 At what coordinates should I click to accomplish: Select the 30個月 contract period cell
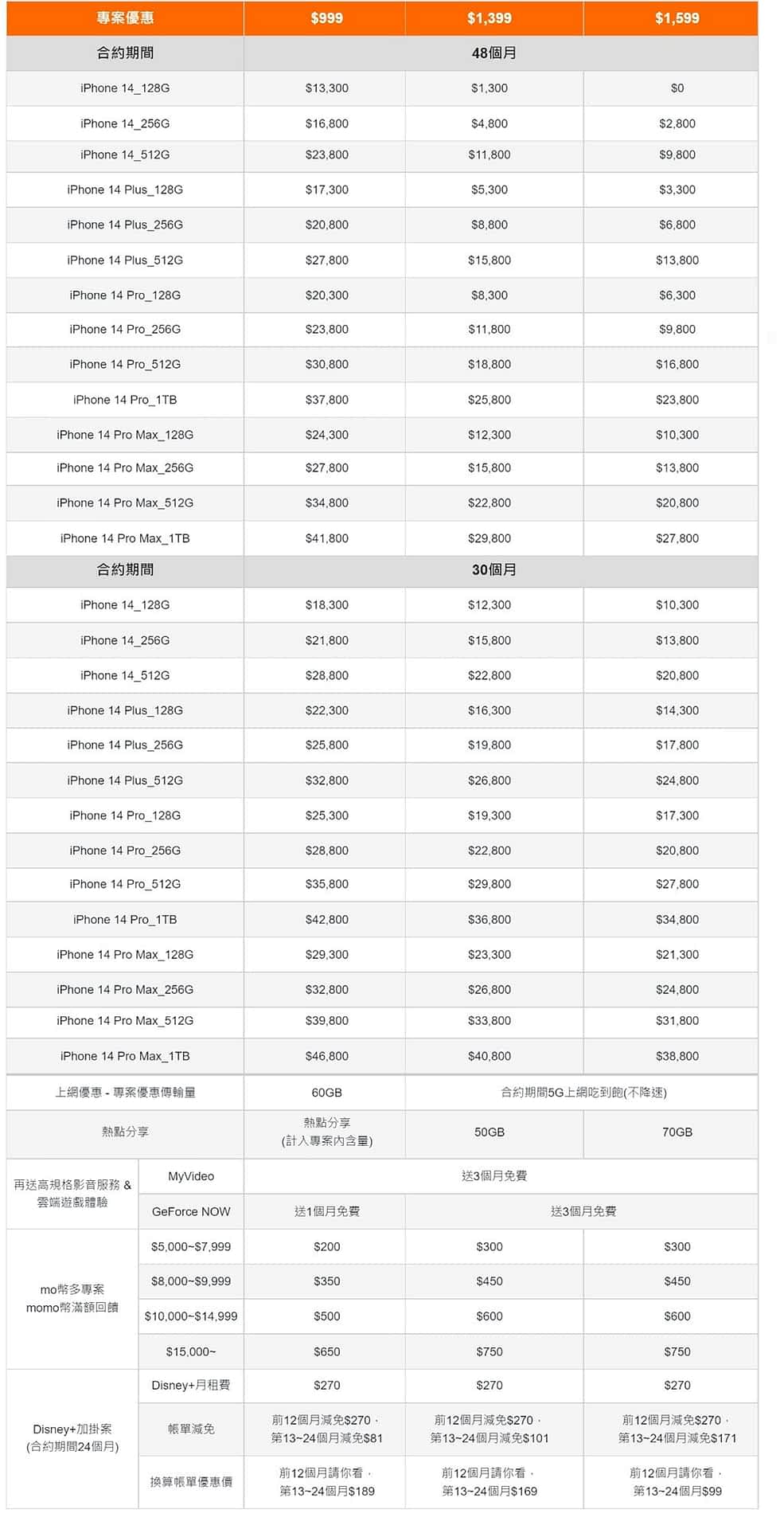pos(493,570)
